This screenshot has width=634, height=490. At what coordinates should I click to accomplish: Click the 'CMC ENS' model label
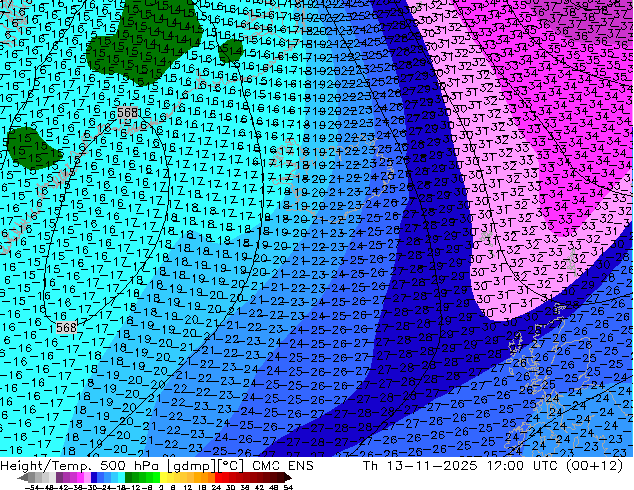[283, 466]
